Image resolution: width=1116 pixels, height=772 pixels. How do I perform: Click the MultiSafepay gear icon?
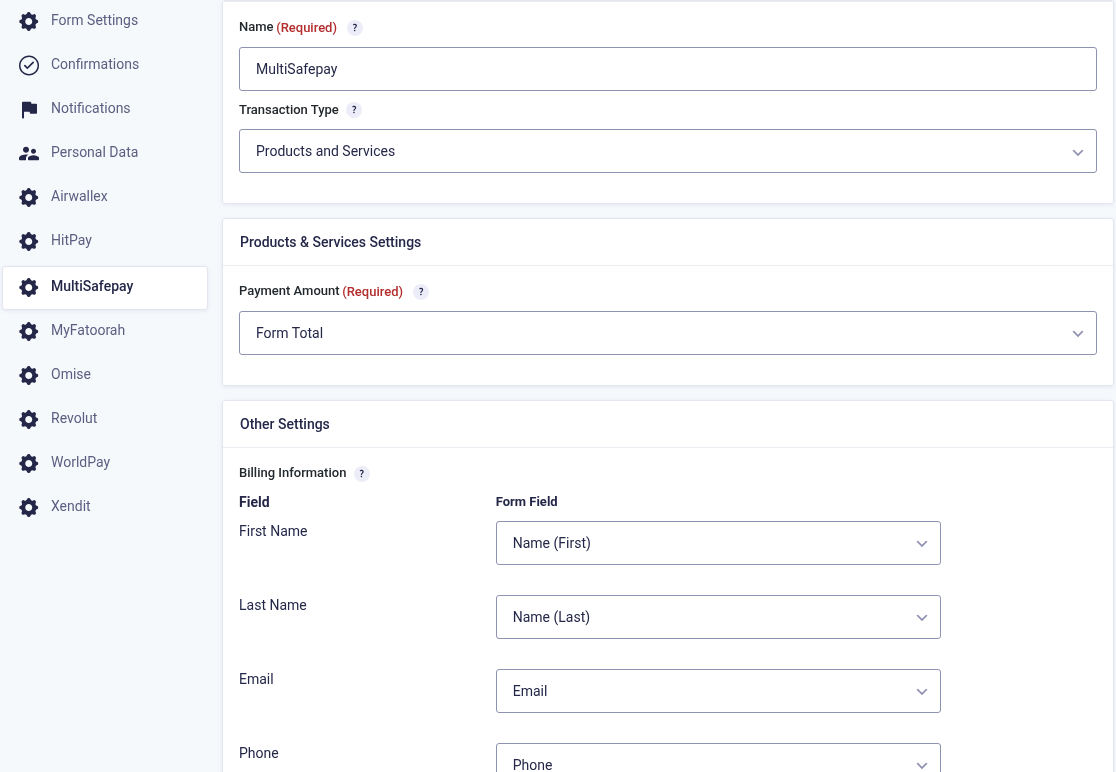pyautogui.click(x=28, y=287)
